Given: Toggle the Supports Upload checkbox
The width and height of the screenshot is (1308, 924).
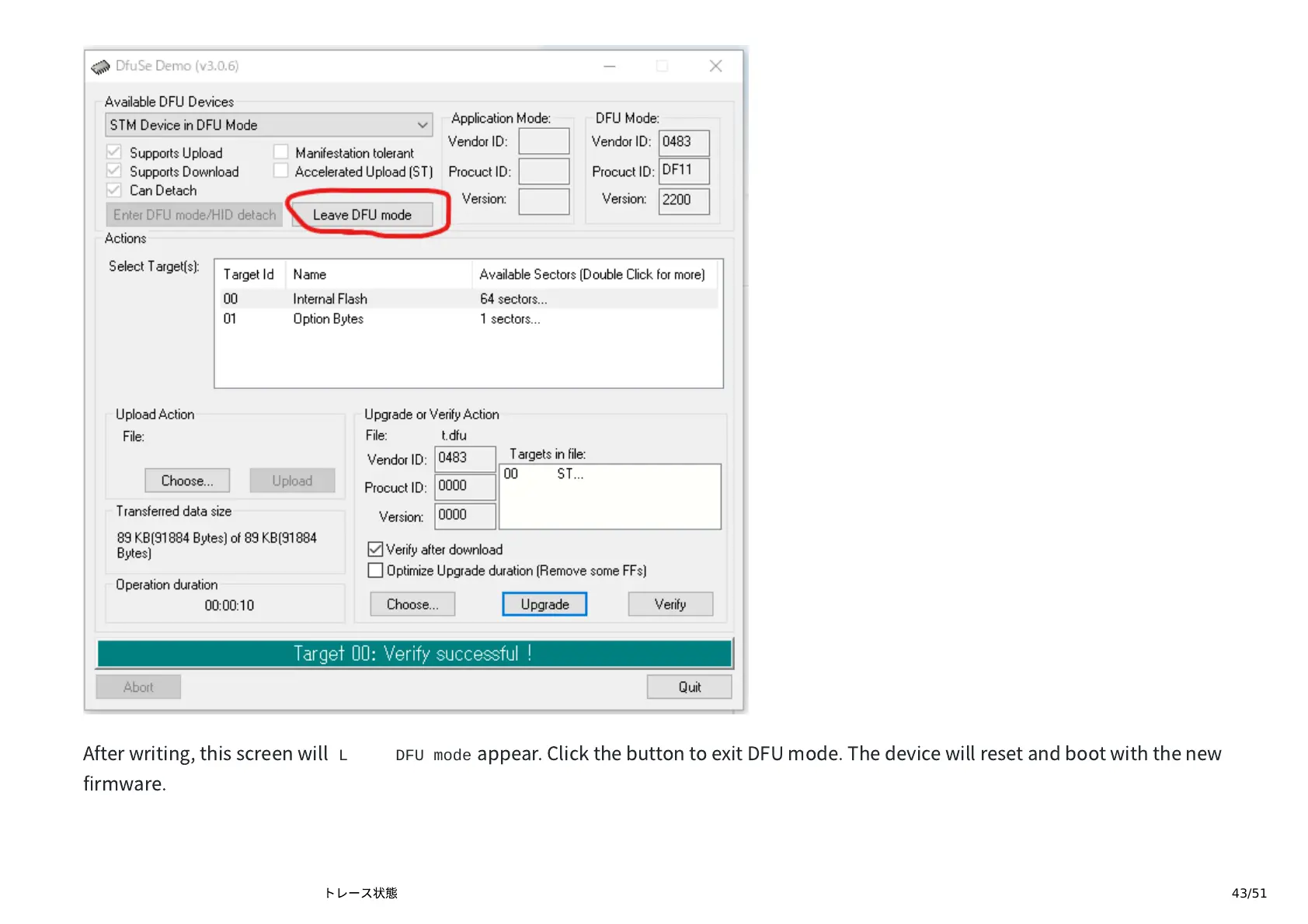Looking at the screenshot, I should pos(114,151).
